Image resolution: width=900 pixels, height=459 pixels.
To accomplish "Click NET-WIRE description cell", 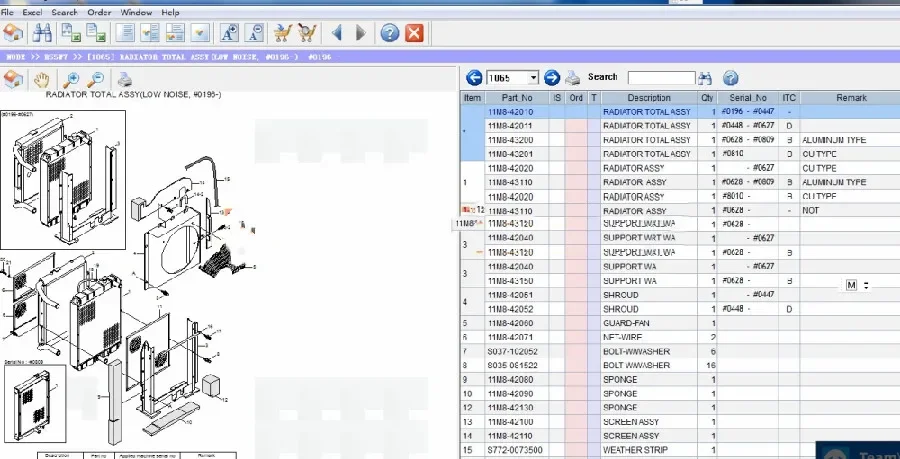I will point(649,337).
